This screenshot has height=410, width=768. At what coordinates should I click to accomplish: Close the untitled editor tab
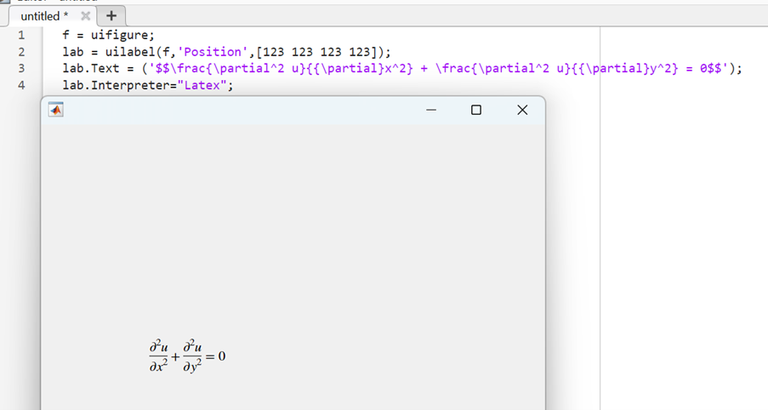(x=85, y=16)
